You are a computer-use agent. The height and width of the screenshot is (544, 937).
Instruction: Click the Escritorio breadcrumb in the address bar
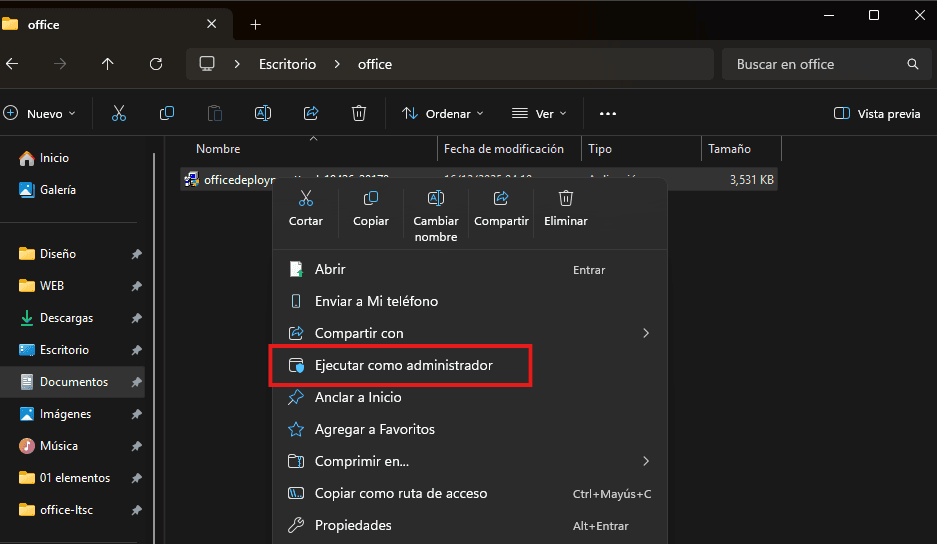(287, 64)
